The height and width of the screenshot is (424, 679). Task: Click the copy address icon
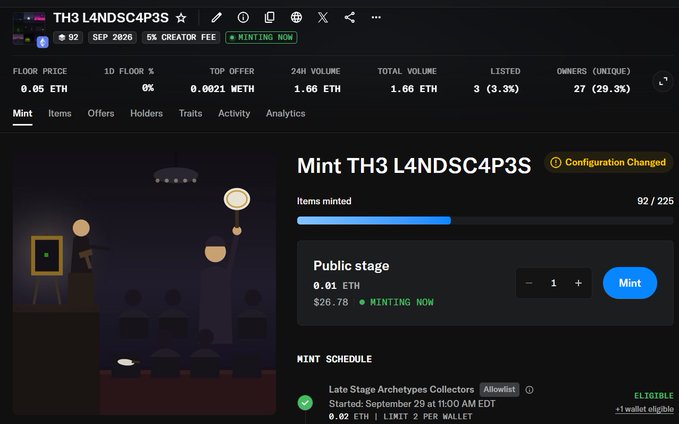pos(270,17)
